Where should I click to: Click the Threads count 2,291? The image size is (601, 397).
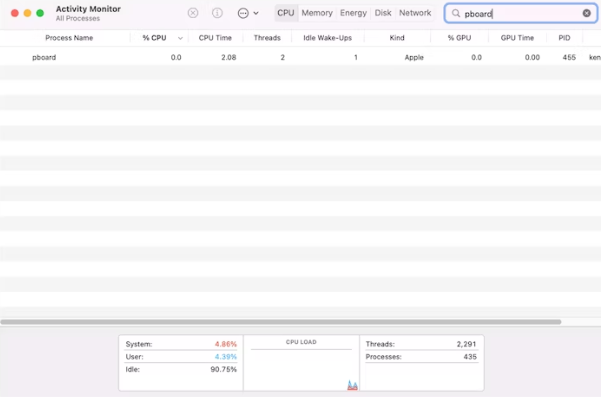coord(466,344)
